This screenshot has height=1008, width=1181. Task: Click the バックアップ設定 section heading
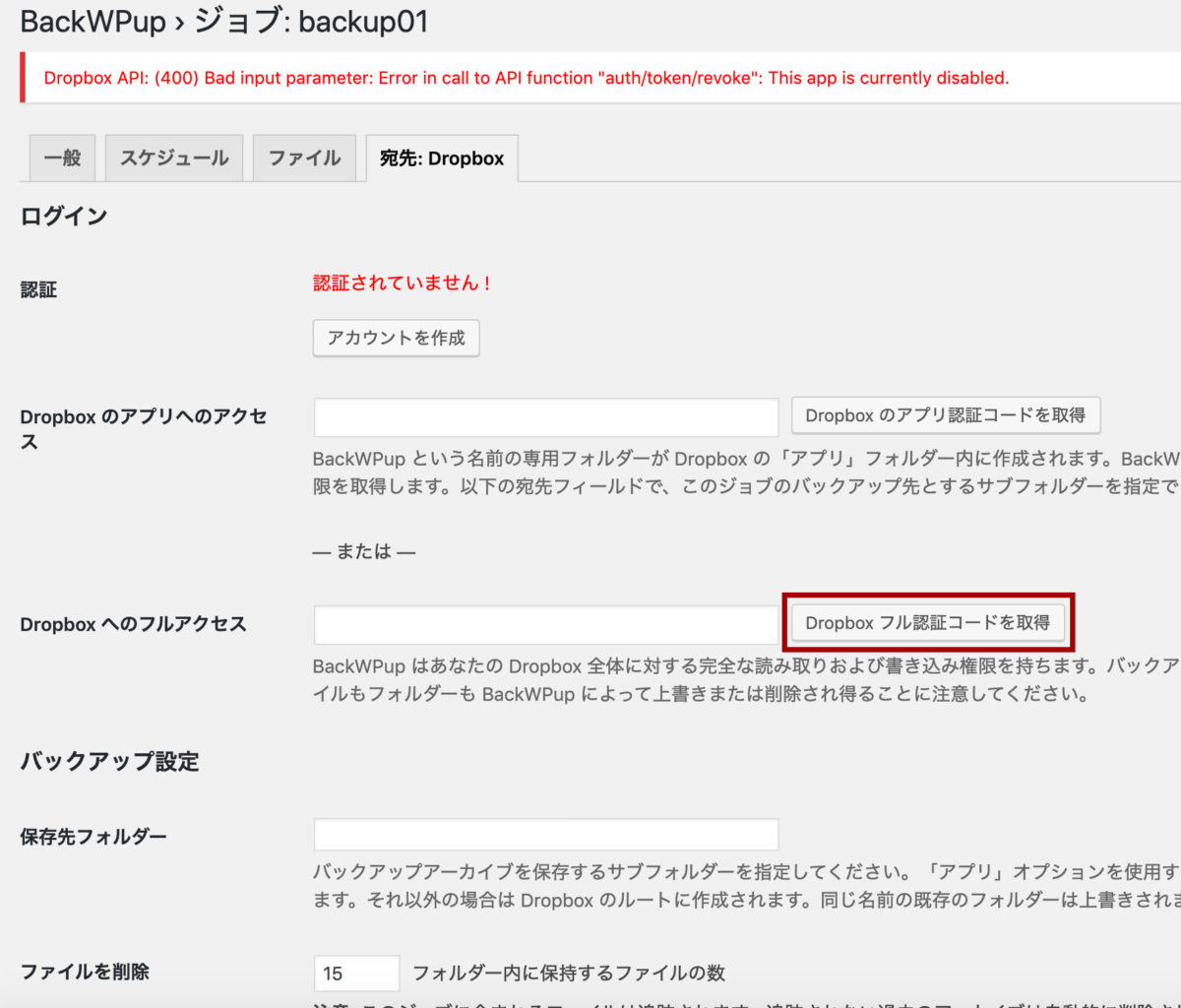[107, 761]
